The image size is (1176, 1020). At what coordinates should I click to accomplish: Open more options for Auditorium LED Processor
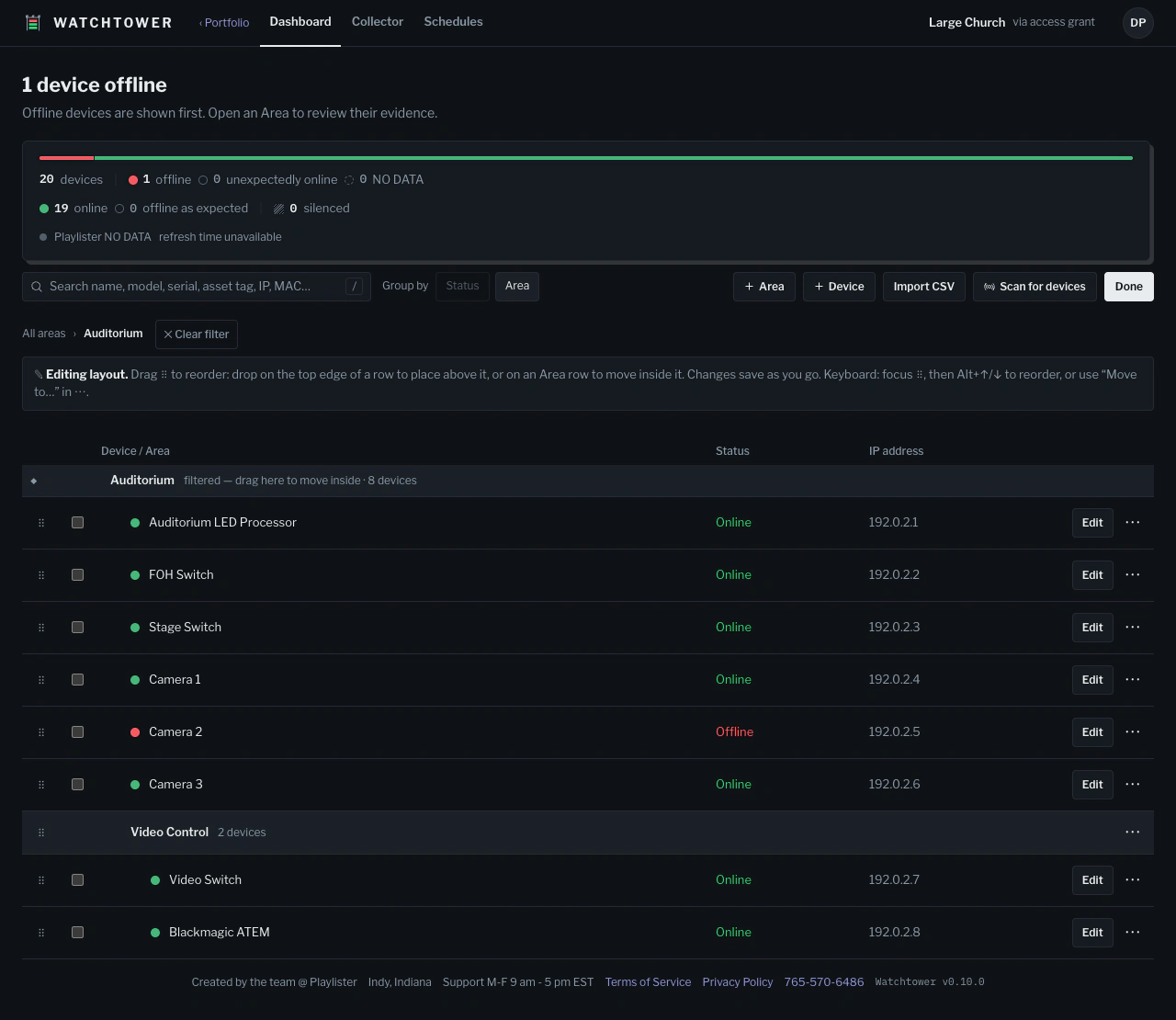1133,522
